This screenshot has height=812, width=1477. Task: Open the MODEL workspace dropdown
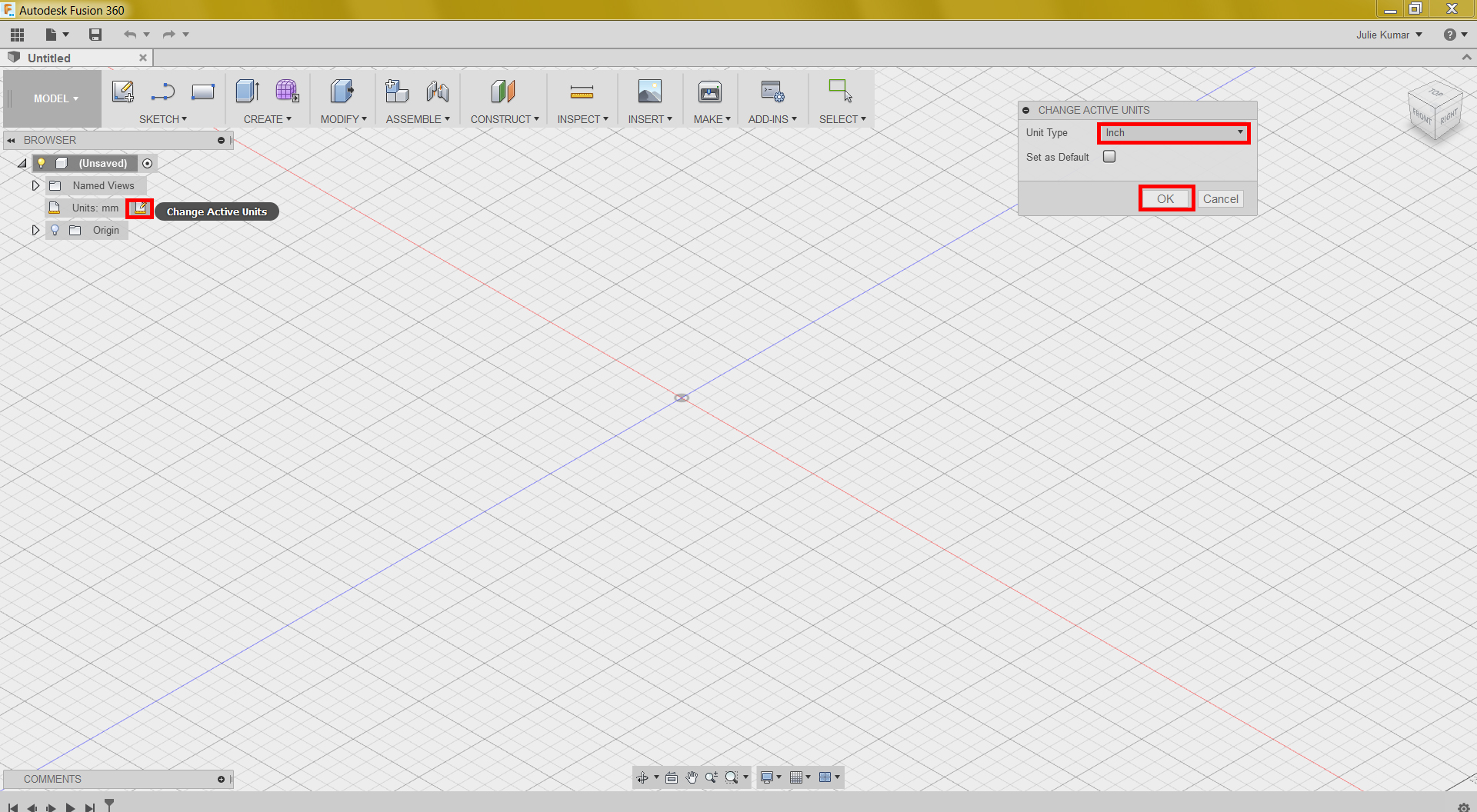55,98
